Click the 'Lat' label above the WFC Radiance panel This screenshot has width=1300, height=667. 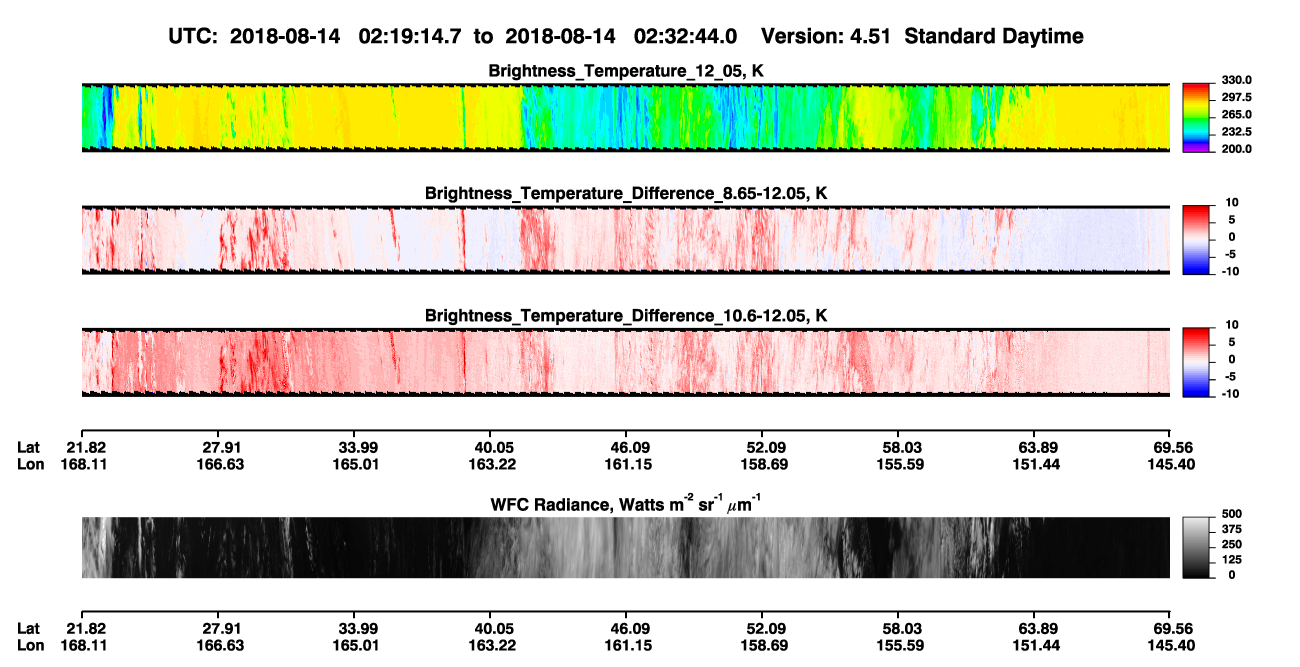[x=29, y=447]
